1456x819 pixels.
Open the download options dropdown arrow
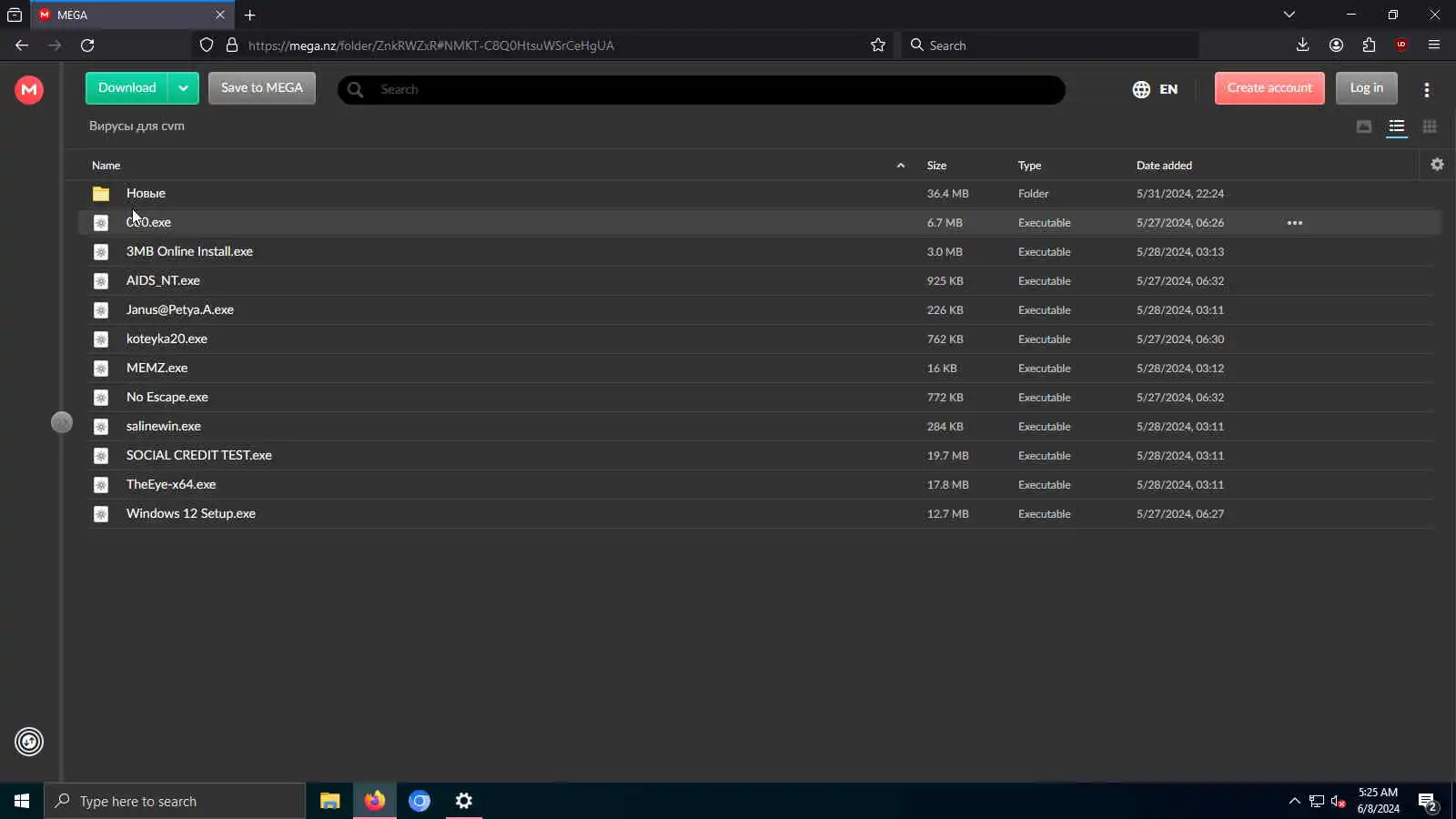[183, 88]
